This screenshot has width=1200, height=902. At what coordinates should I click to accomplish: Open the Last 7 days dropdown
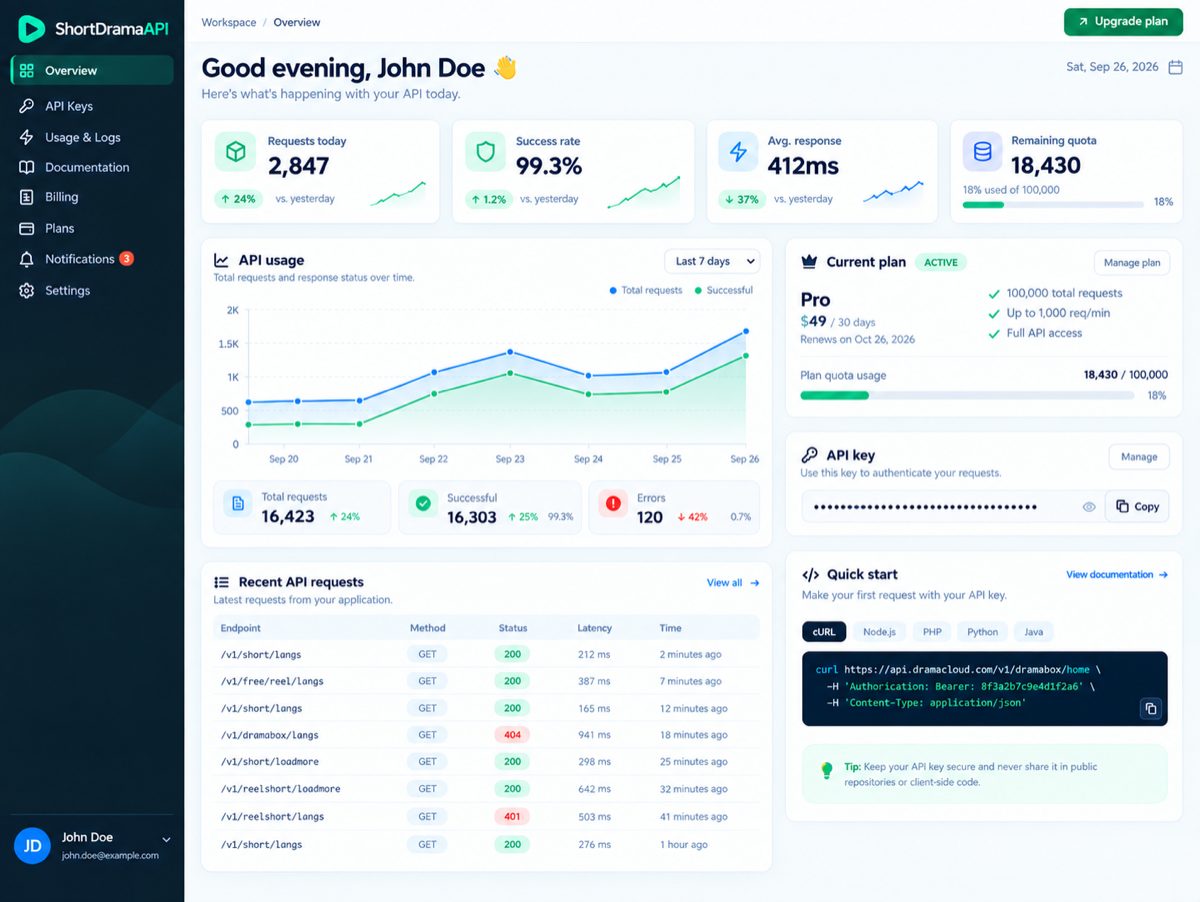(712, 261)
